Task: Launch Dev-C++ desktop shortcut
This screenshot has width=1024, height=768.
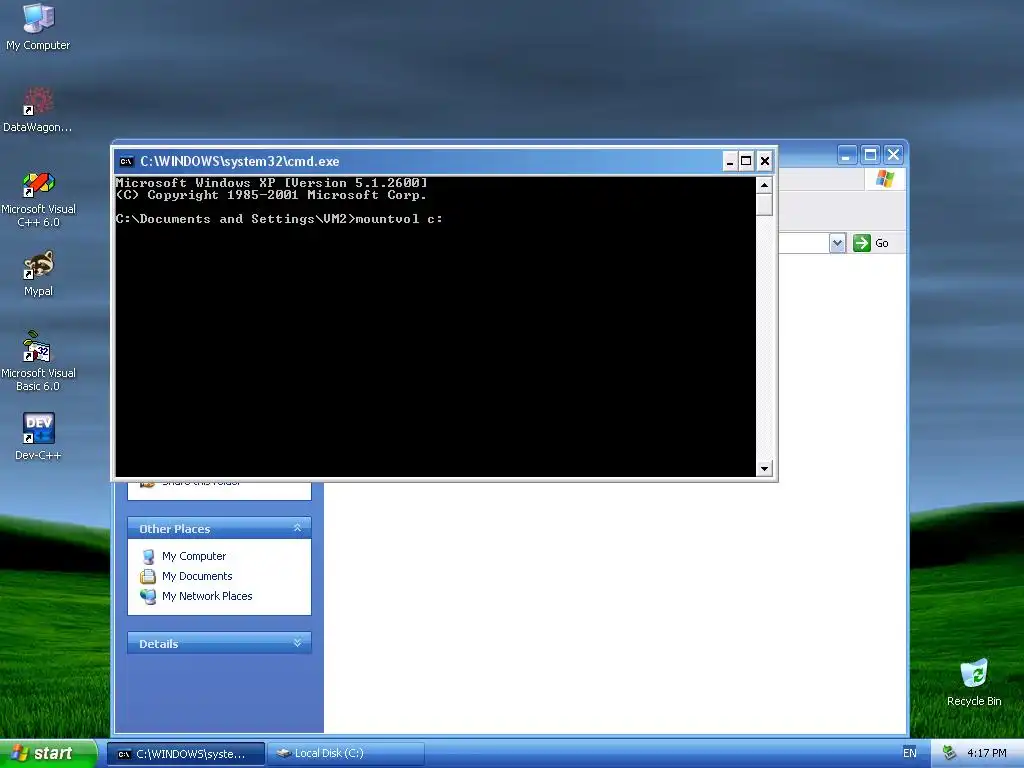Action: click(x=38, y=436)
